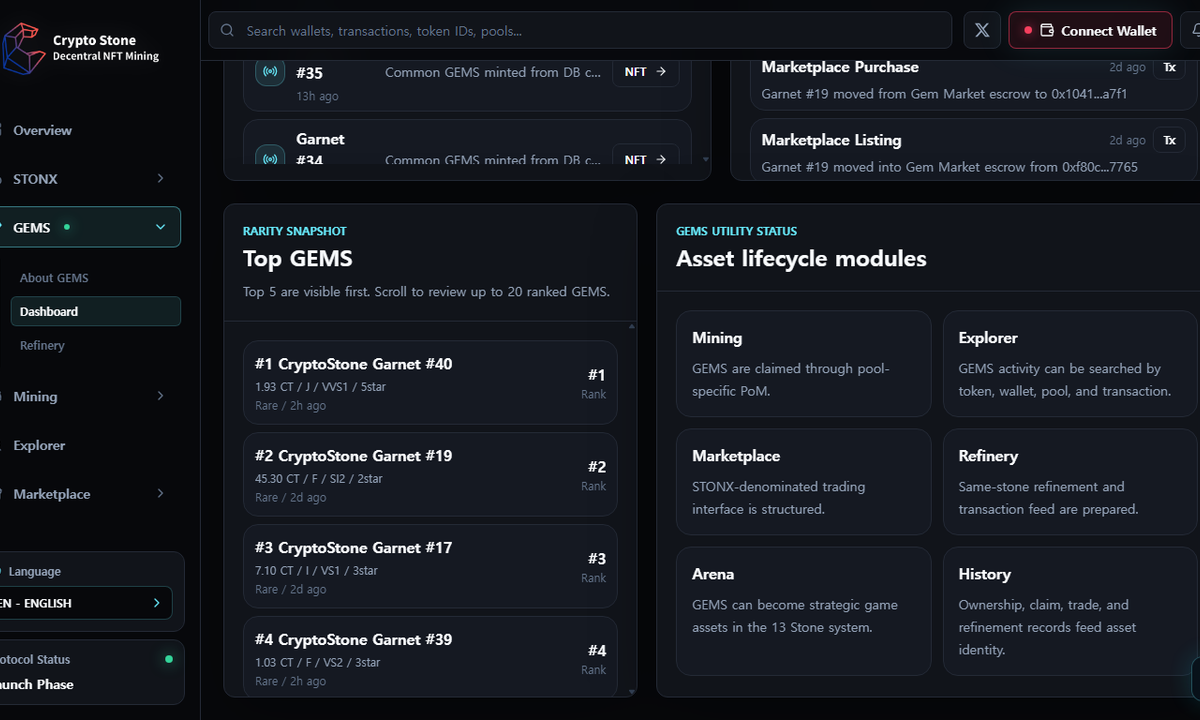Viewport: 1200px width, 720px height.
Task: Click the Connect Wallet button
Action: (1090, 31)
